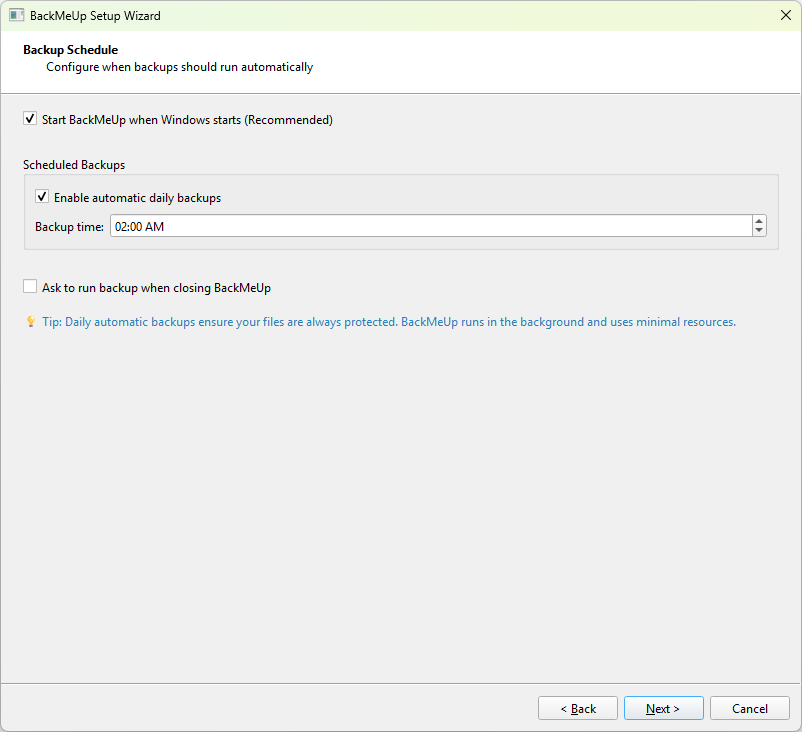Uncheck "Enable automatic daily backups"
This screenshot has height=732, width=802.
pyautogui.click(x=42, y=196)
